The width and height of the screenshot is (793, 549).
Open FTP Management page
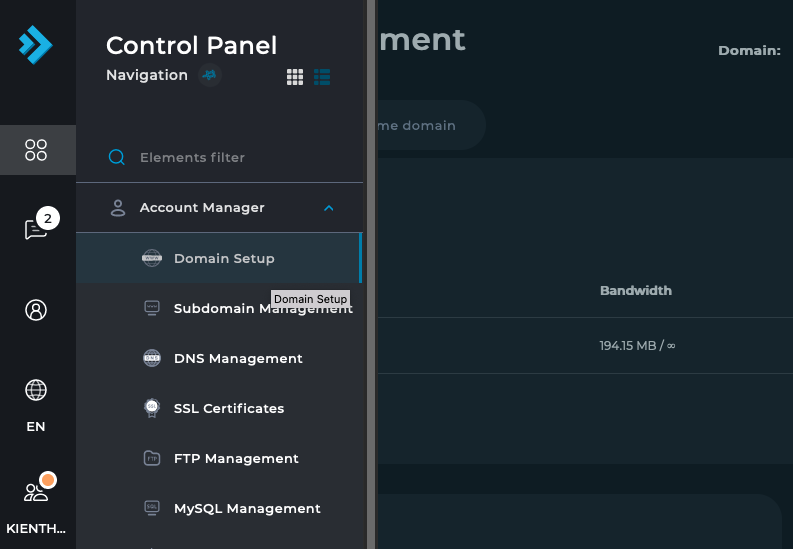236,458
